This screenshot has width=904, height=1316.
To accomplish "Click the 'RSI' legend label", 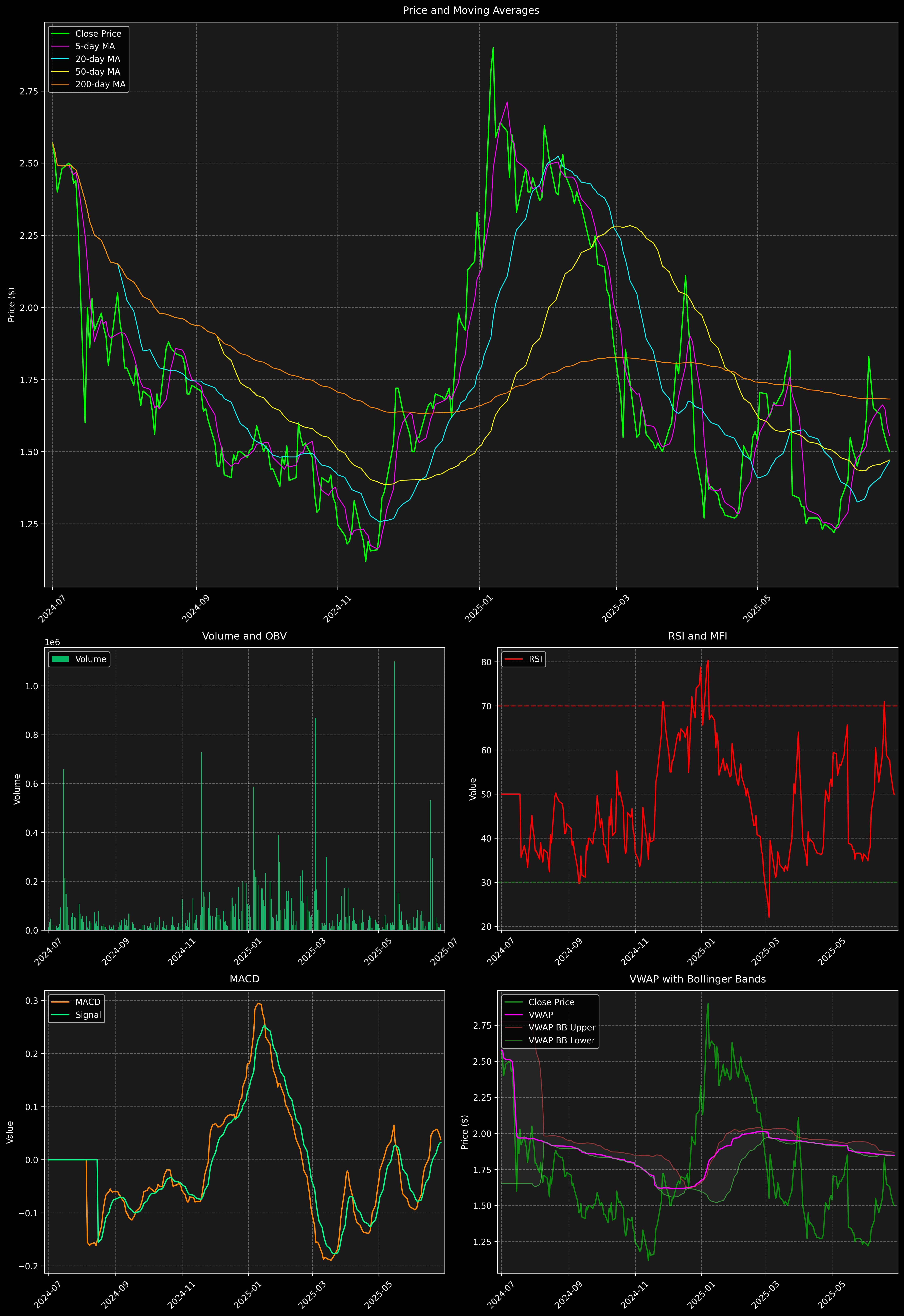I will (535, 659).
